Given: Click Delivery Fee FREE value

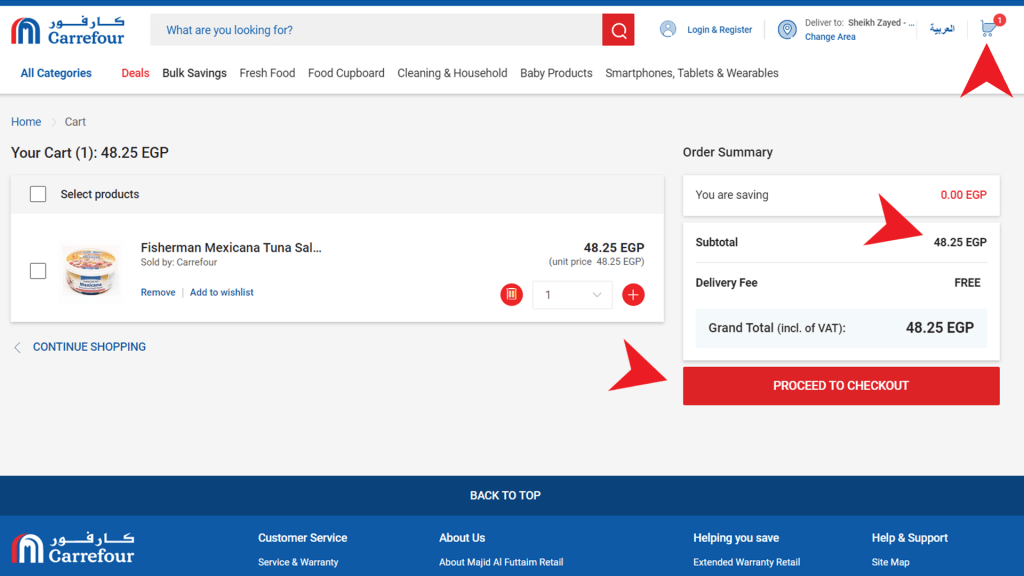Looking at the screenshot, I should pyautogui.click(x=967, y=283).
